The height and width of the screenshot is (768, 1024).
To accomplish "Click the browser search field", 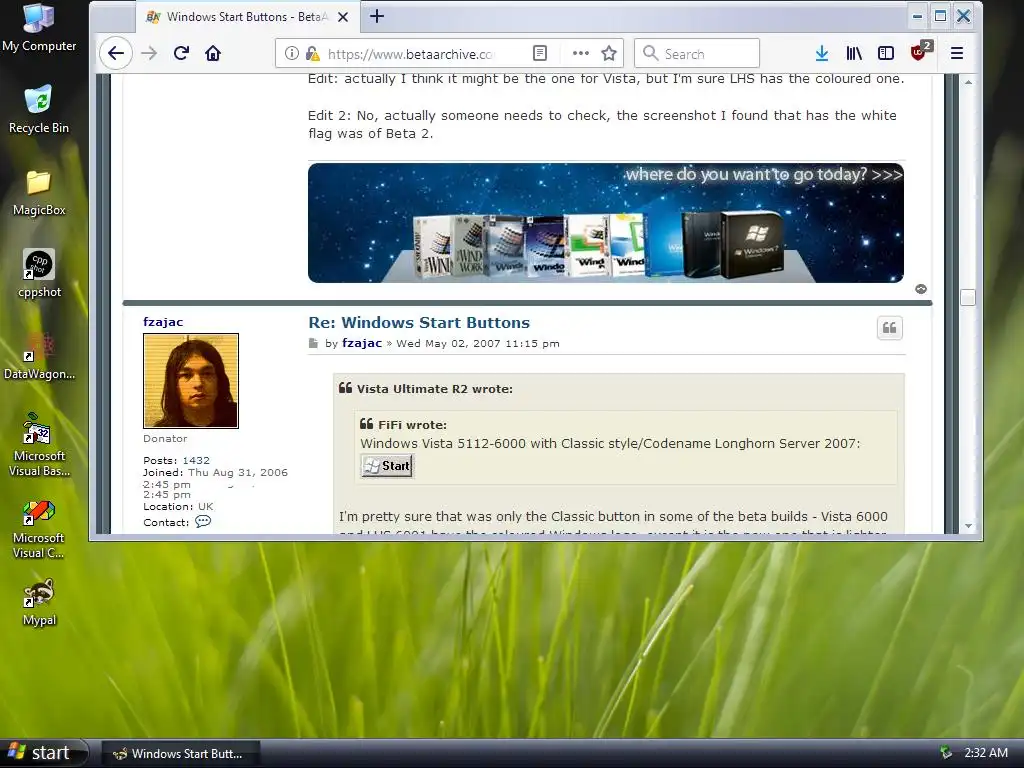I will [697, 54].
